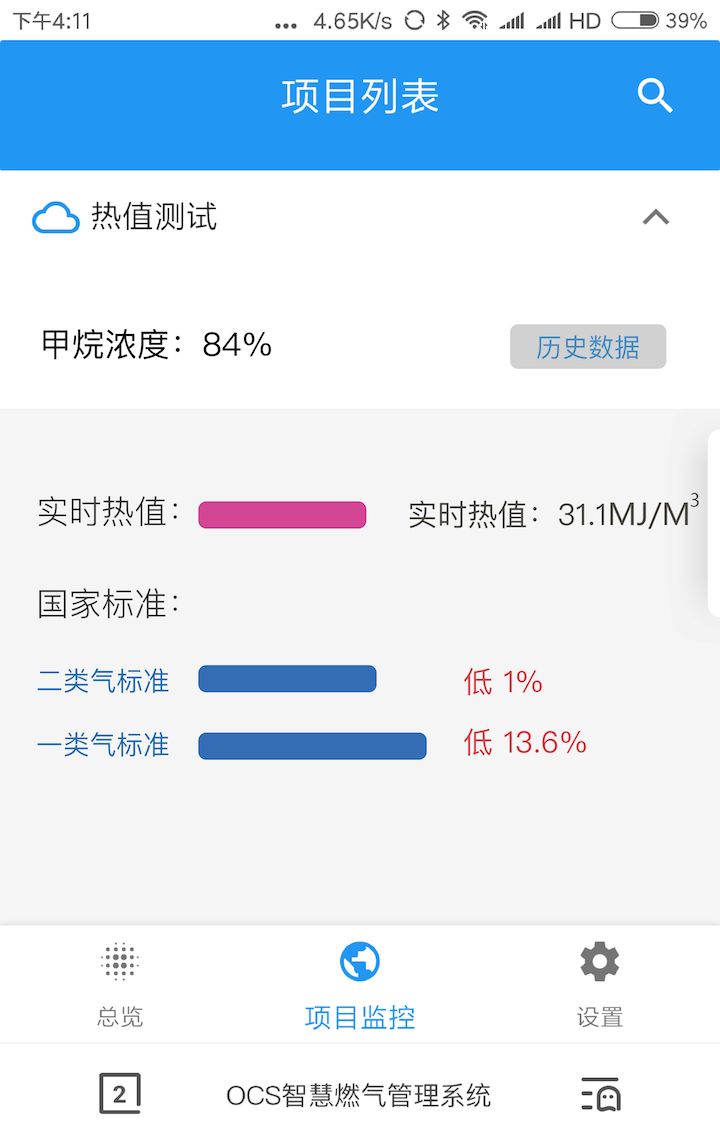The image size is (720, 1138).
Task: Click the cloud icon beside 热值测试
Action: [x=55, y=217]
